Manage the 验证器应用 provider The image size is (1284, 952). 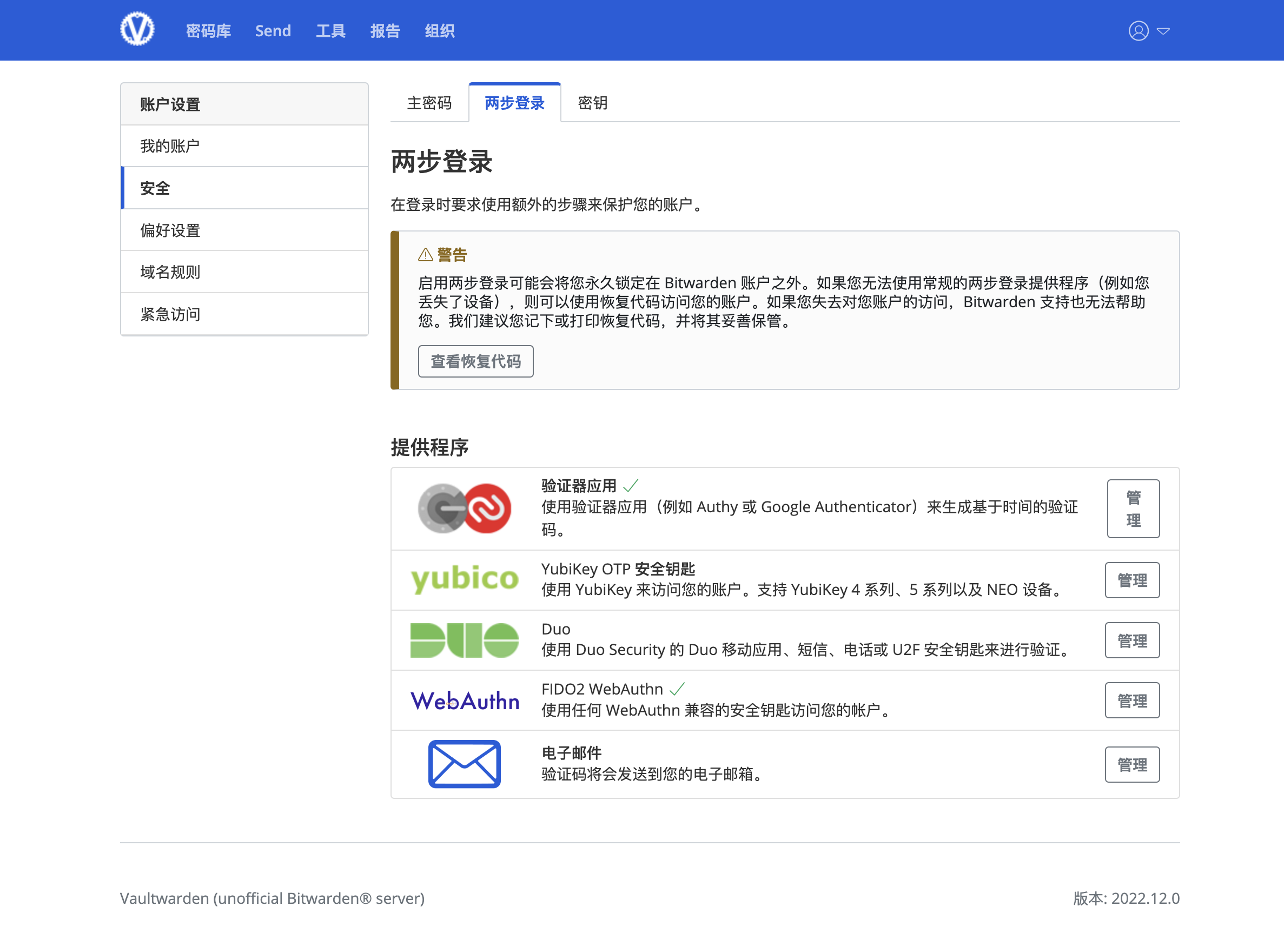tap(1133, 508)
